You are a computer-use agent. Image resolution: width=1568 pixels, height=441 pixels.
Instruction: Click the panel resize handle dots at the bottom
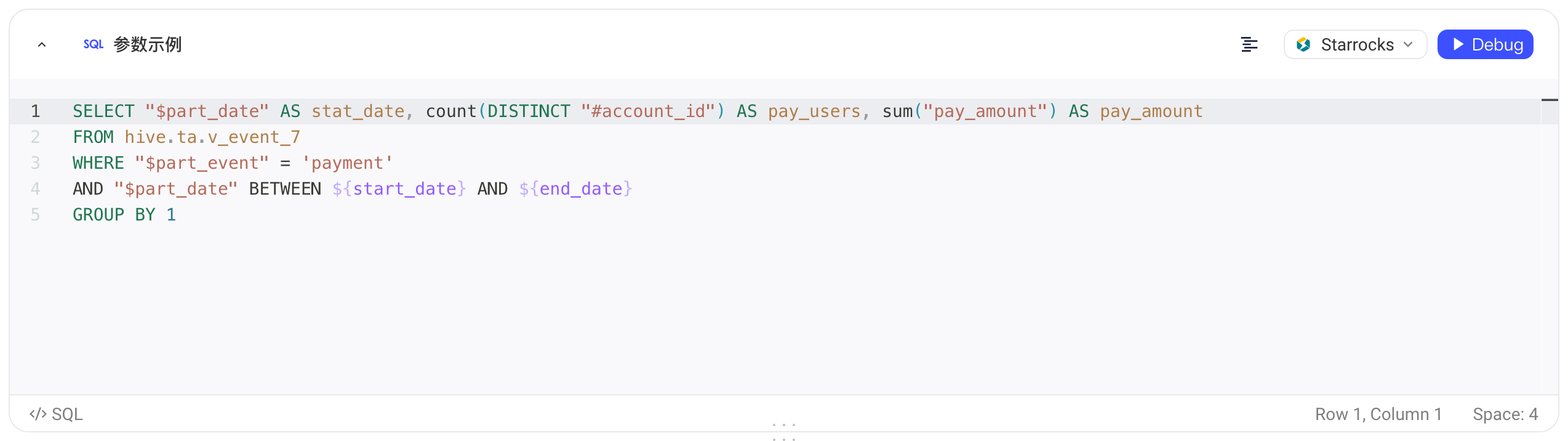point(784,432)
